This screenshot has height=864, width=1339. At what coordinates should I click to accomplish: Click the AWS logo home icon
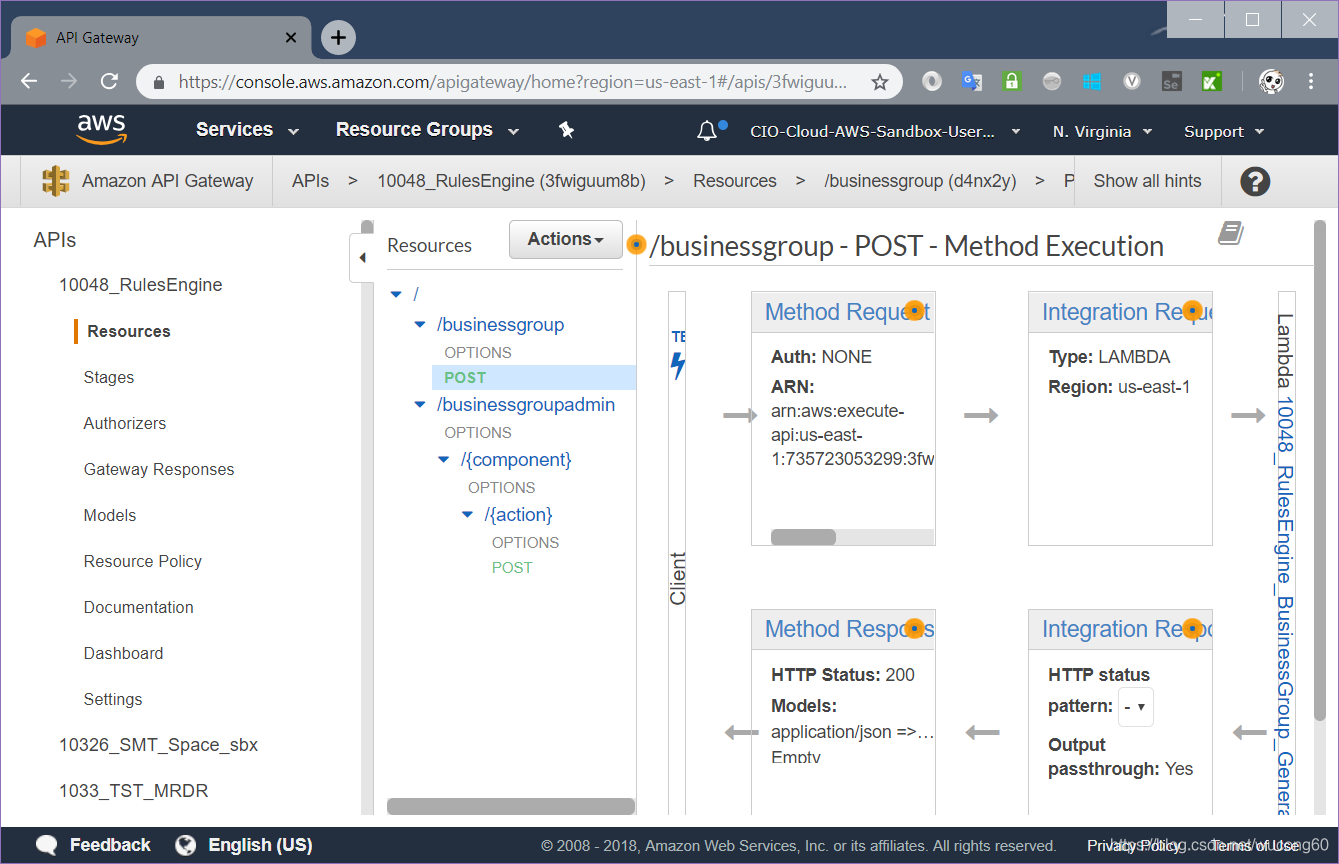coord(101,130)
